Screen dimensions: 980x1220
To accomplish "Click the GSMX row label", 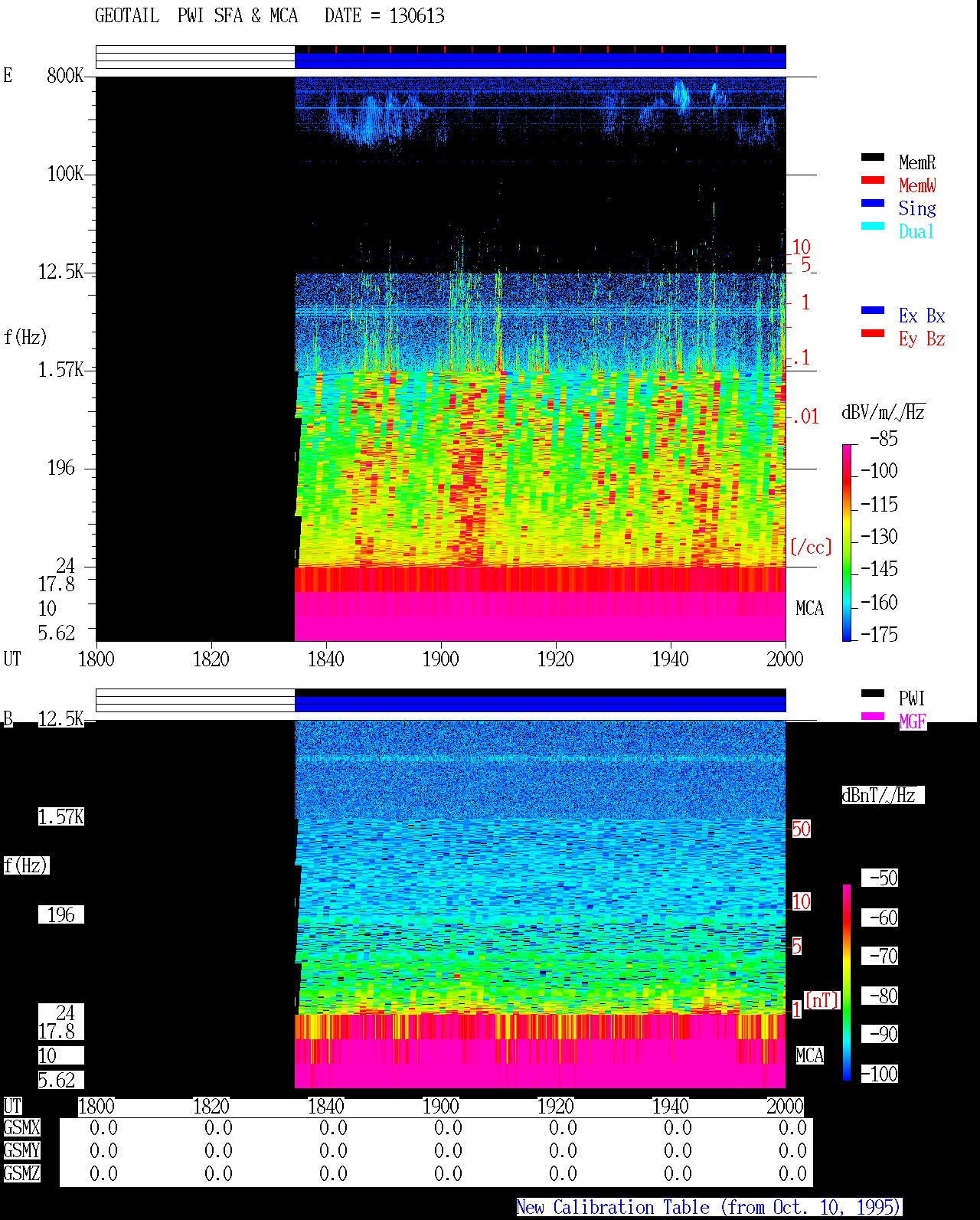I will [21, 1128].
